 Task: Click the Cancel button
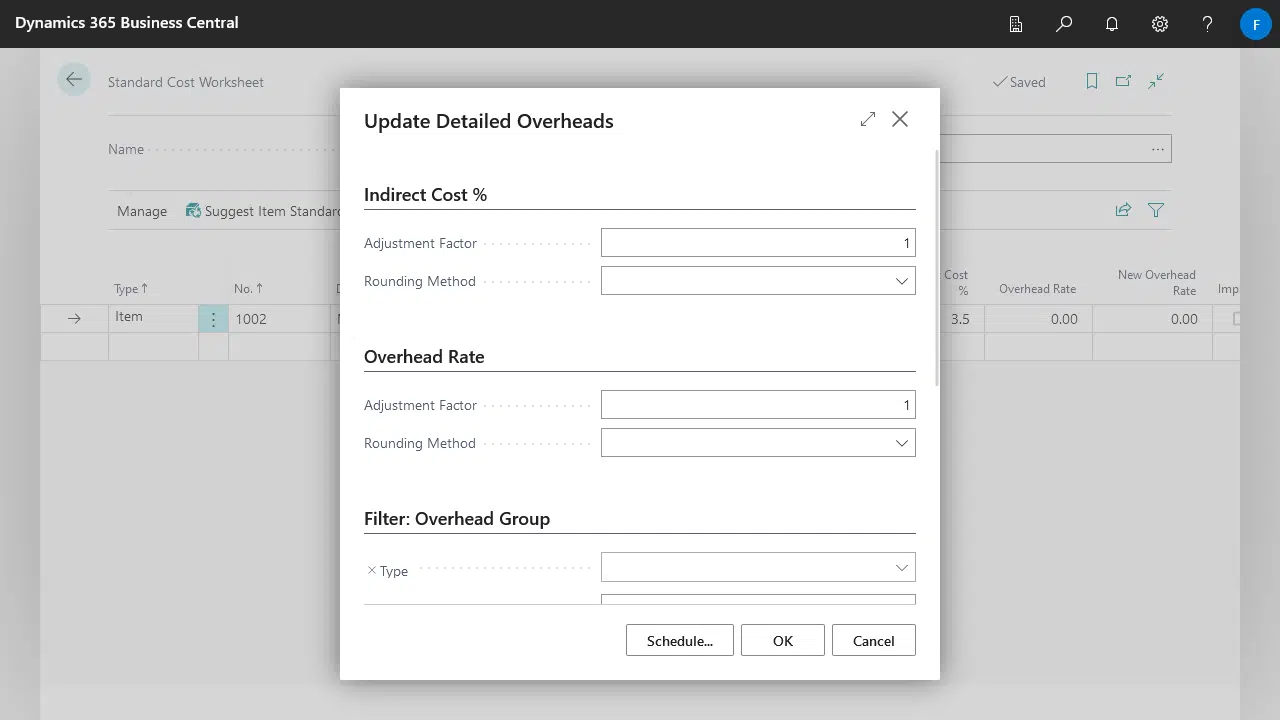(873, 641)
